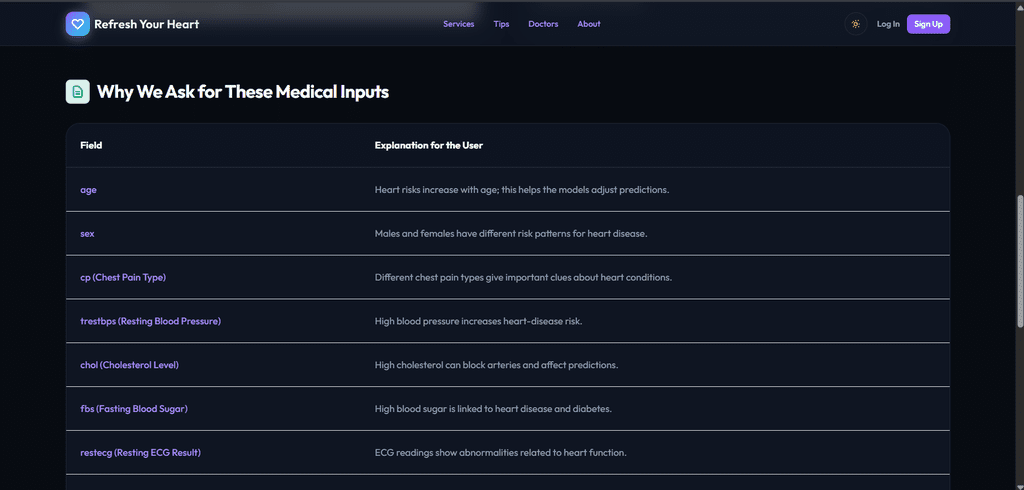The image size is (1024, 490).
Task: Click 'High cholesterol can block arteries' text
Action: tap(496, 365)
